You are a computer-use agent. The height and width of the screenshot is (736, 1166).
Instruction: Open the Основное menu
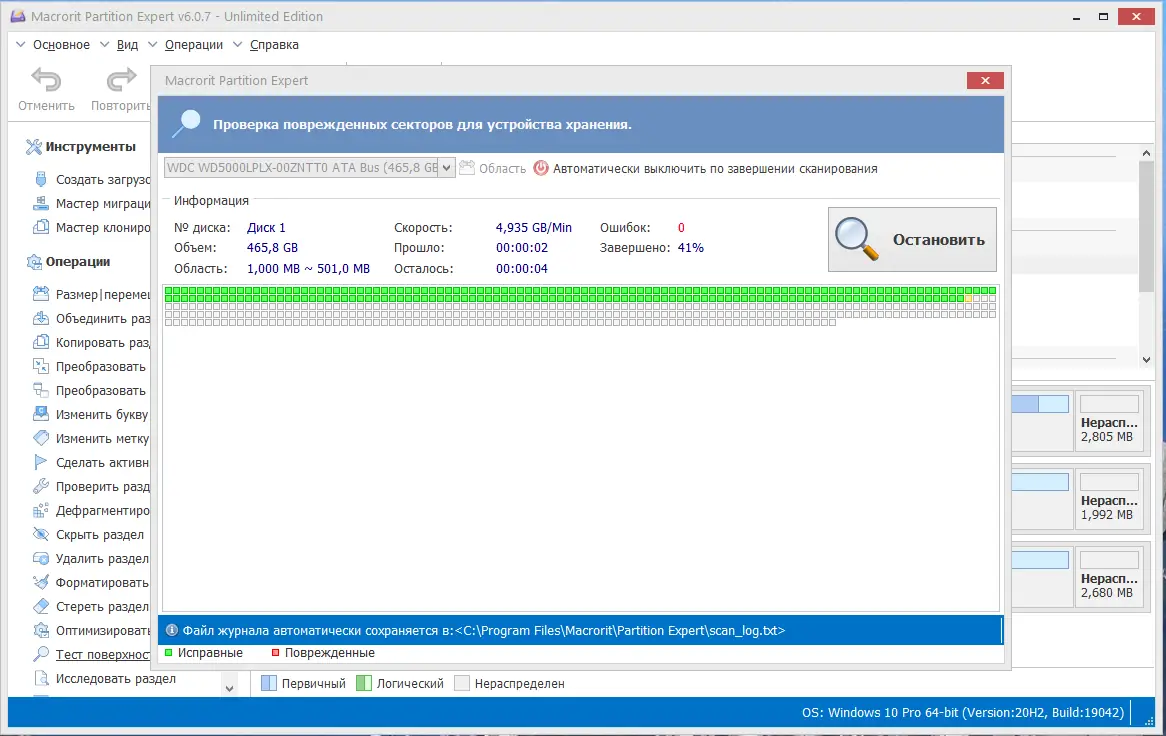[x=61, y=45]
